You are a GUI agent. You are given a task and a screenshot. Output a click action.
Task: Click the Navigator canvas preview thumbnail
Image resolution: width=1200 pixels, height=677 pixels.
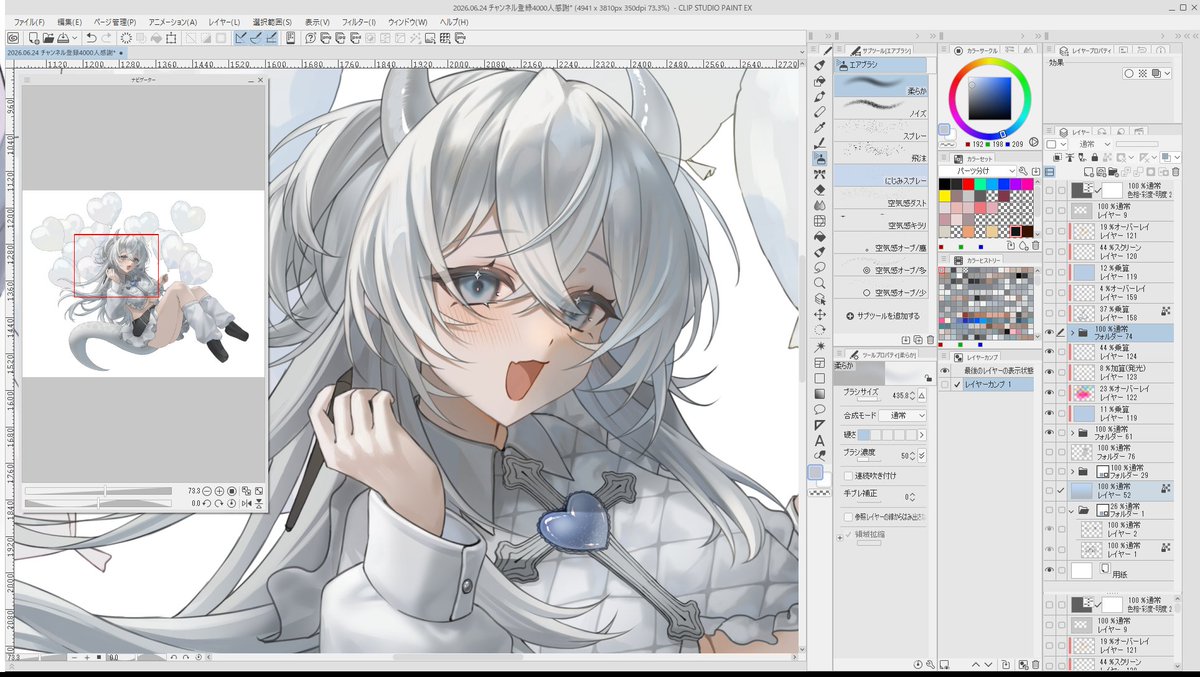click(x=143, y=284)
